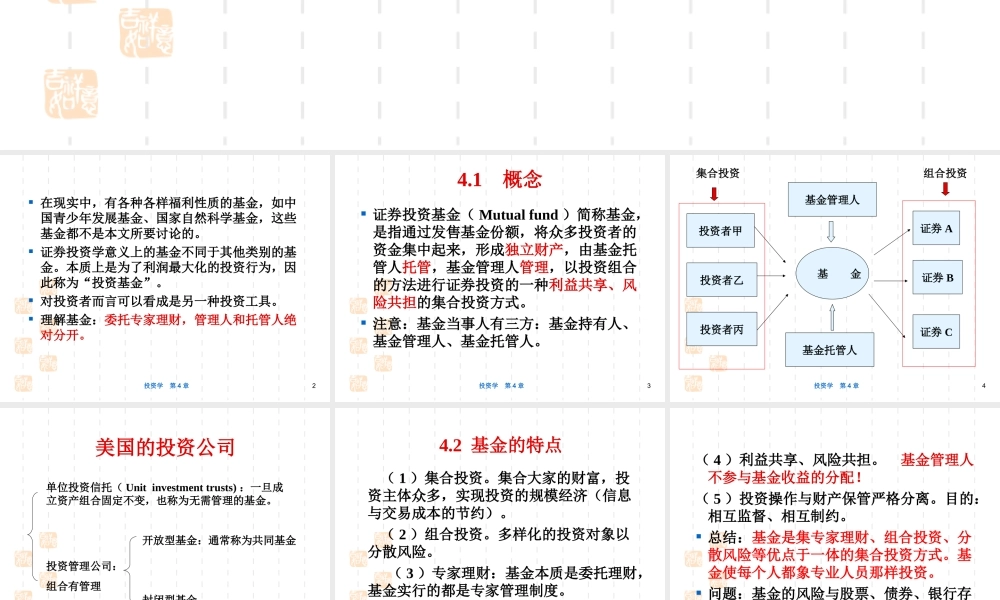Select the 基金 ellipse node
This screenshot has height=600, width=1000.
829,275
